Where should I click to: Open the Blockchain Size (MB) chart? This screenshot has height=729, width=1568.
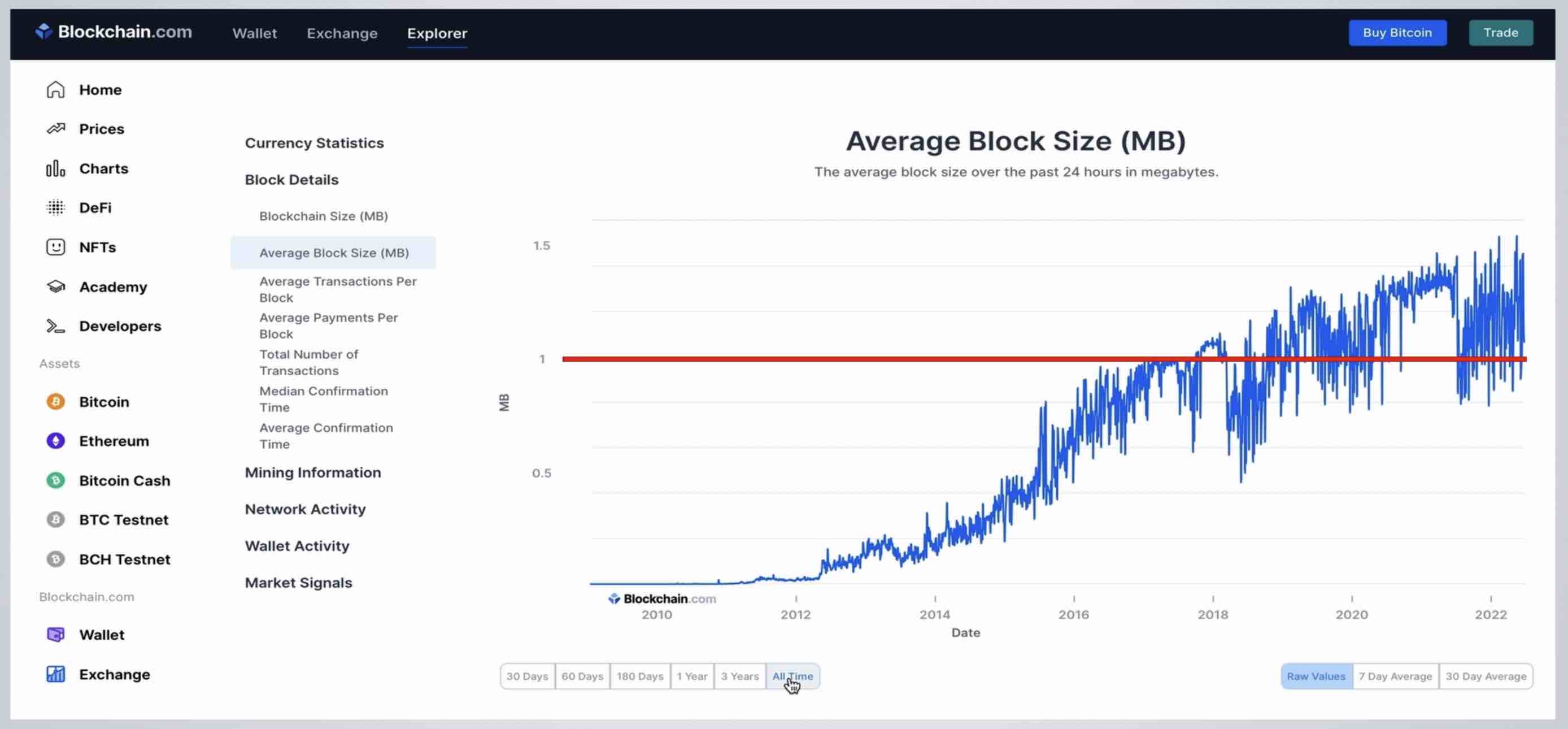(323, 216)
